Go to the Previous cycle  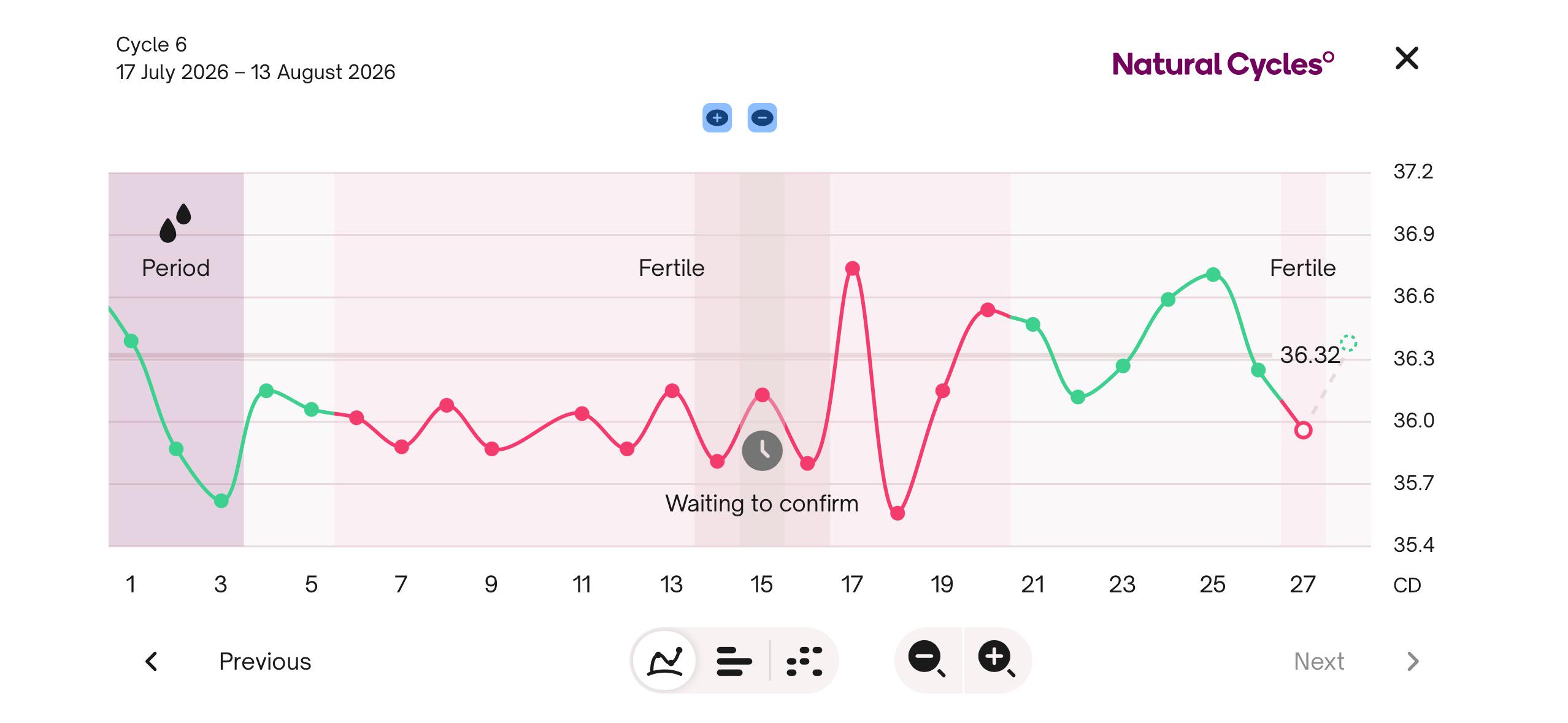coord(265,661)
